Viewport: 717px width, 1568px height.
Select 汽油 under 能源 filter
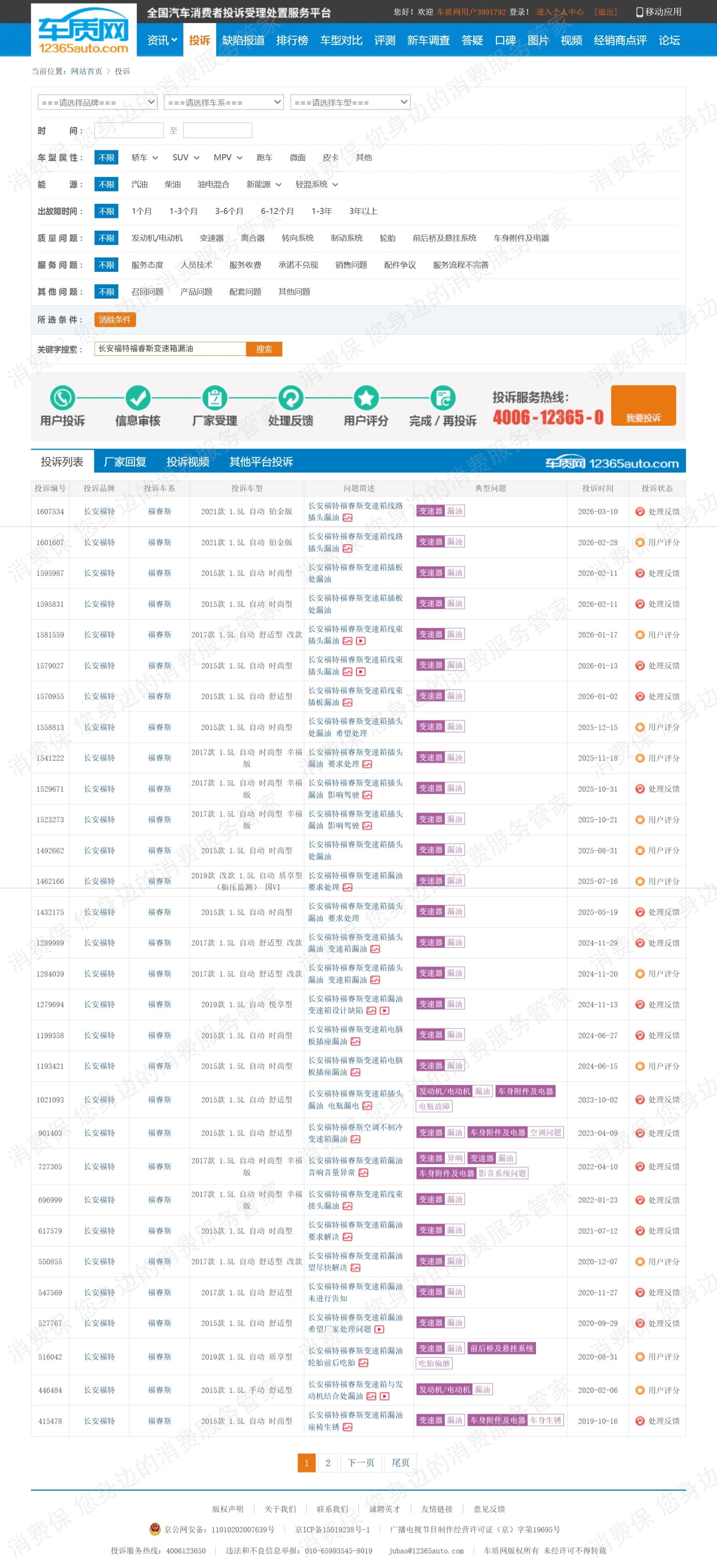coord(139,184)
